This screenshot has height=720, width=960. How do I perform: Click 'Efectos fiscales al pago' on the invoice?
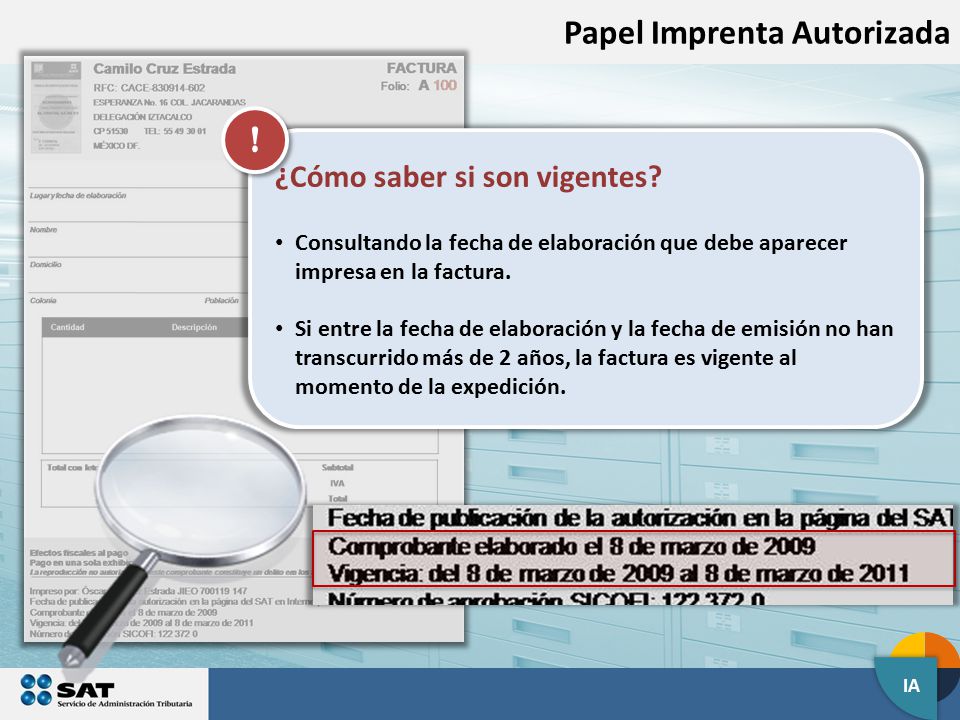[79, 553]
